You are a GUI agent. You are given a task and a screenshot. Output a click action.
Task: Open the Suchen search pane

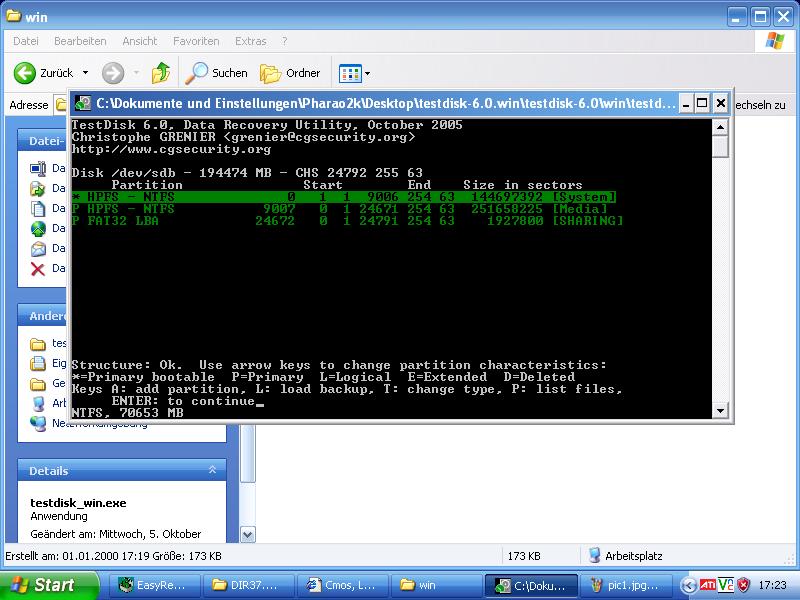(x=216, y=73)
